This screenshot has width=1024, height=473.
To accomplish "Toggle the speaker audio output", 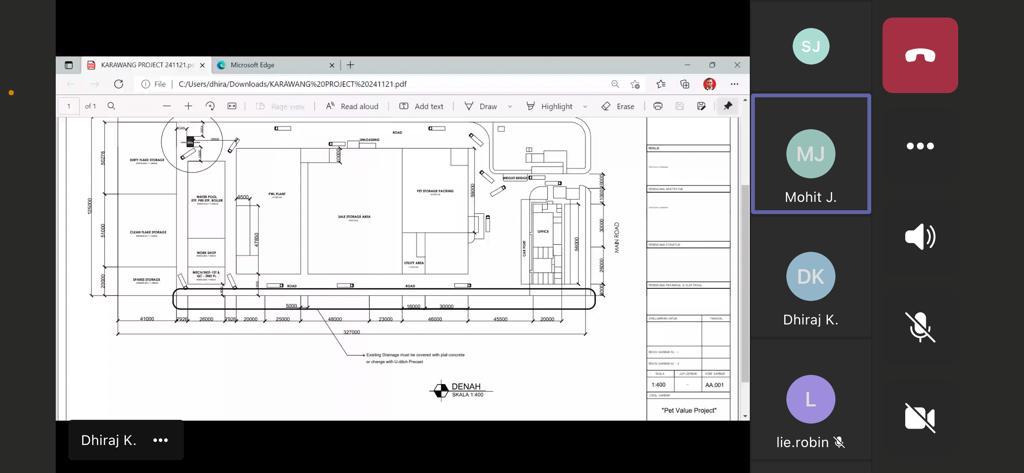I will [919, 236].
